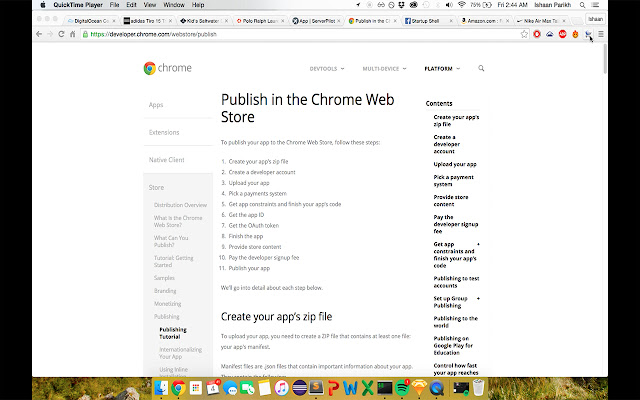Open the Window menu
Screen dimensions: 640x400
174,5
